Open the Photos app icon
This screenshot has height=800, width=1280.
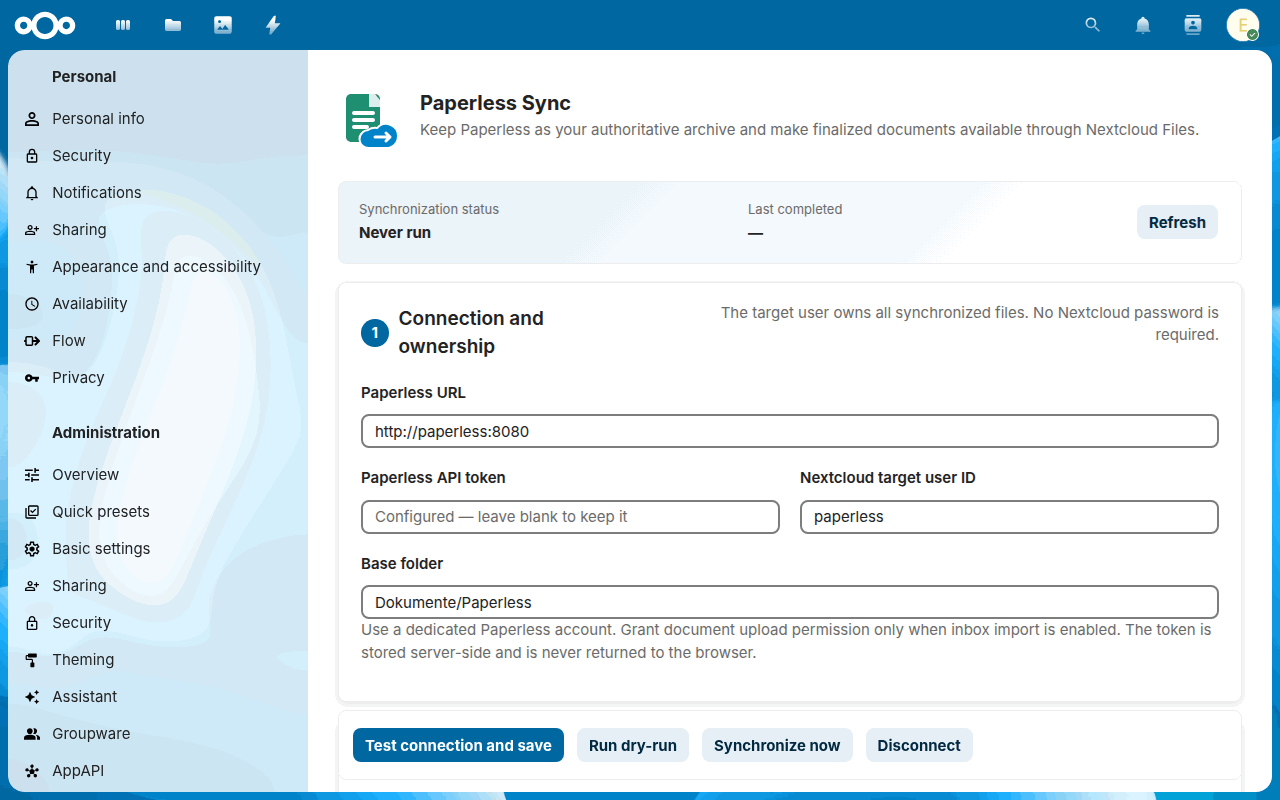coord(223,25)
